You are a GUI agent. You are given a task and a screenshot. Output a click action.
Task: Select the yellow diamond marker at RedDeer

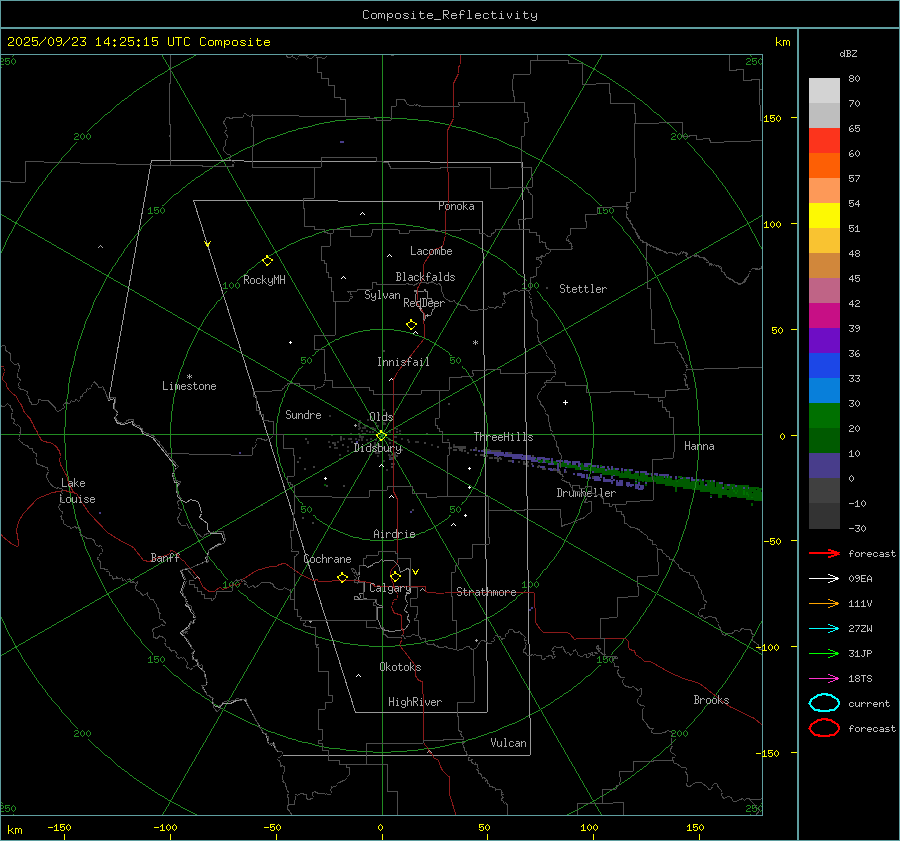point(411,325)
